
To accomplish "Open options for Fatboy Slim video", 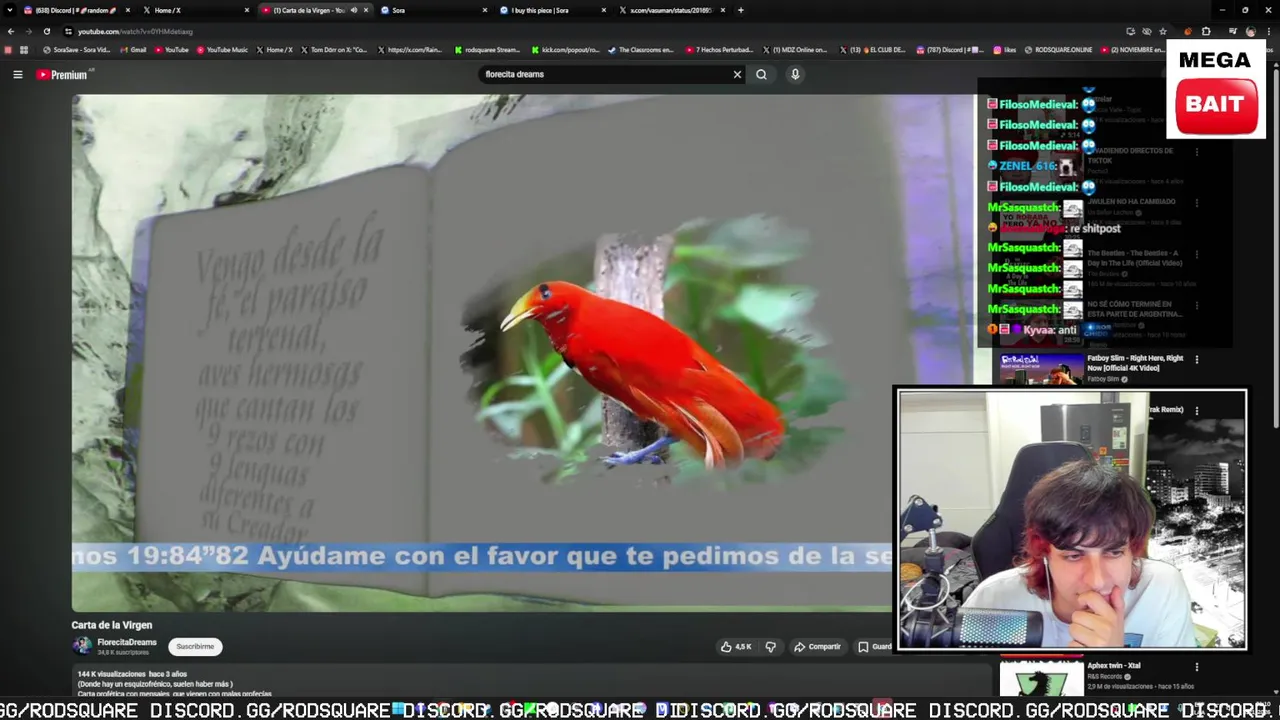I will coord(1197,359).
